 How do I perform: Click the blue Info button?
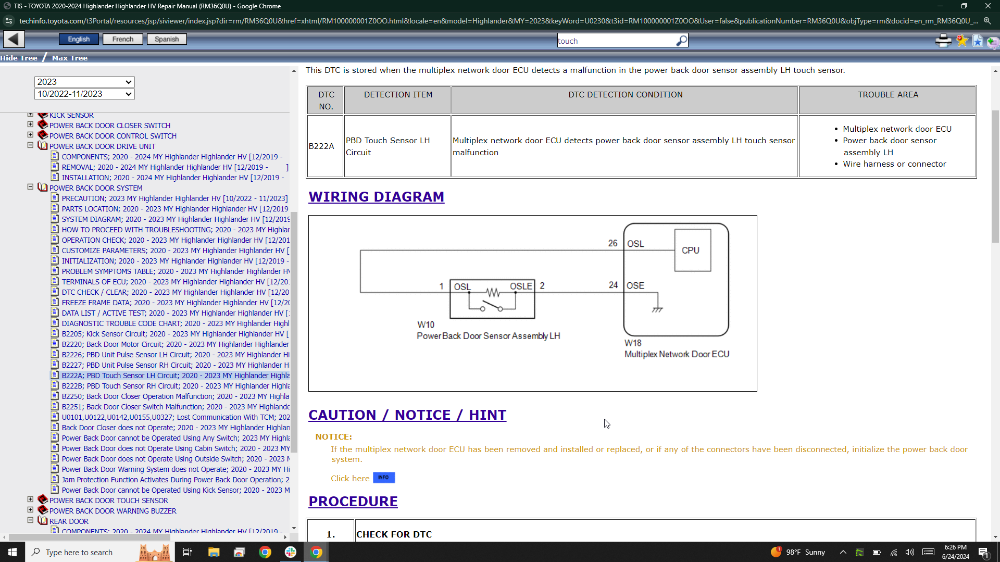pyautogui.click(x=384, y=478)
